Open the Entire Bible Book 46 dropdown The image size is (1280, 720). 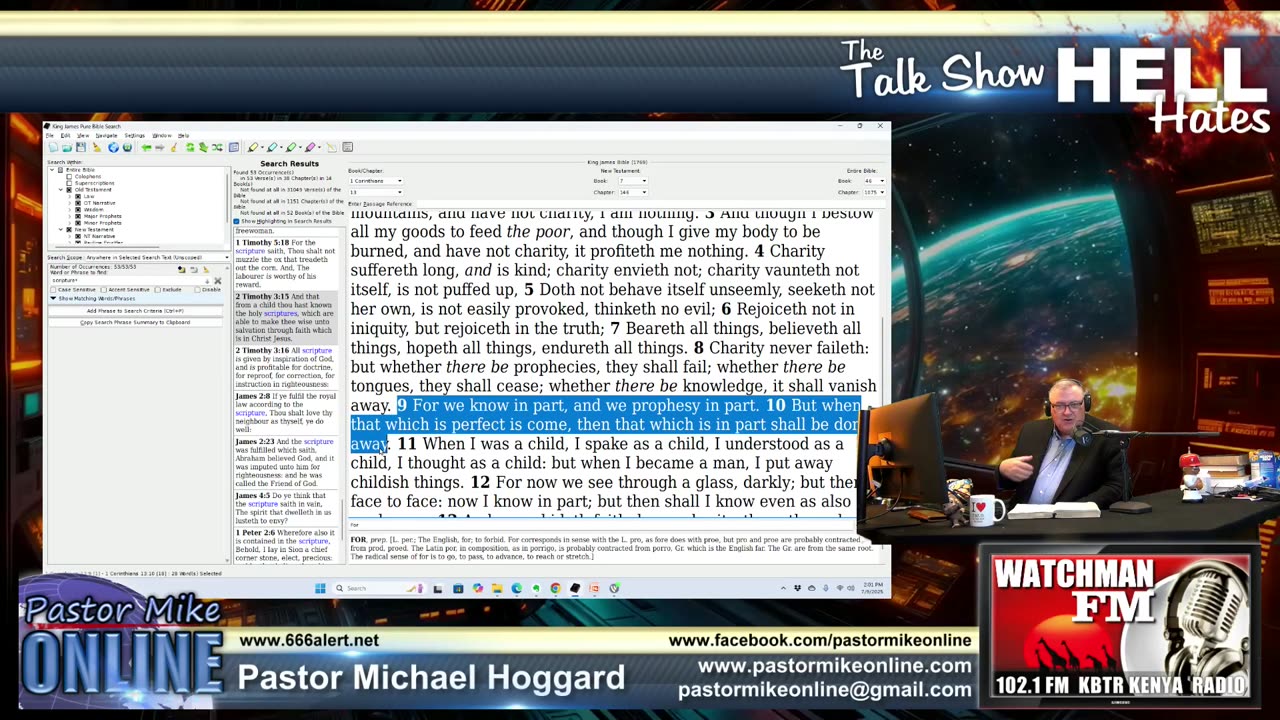click(x=874, y=181)
